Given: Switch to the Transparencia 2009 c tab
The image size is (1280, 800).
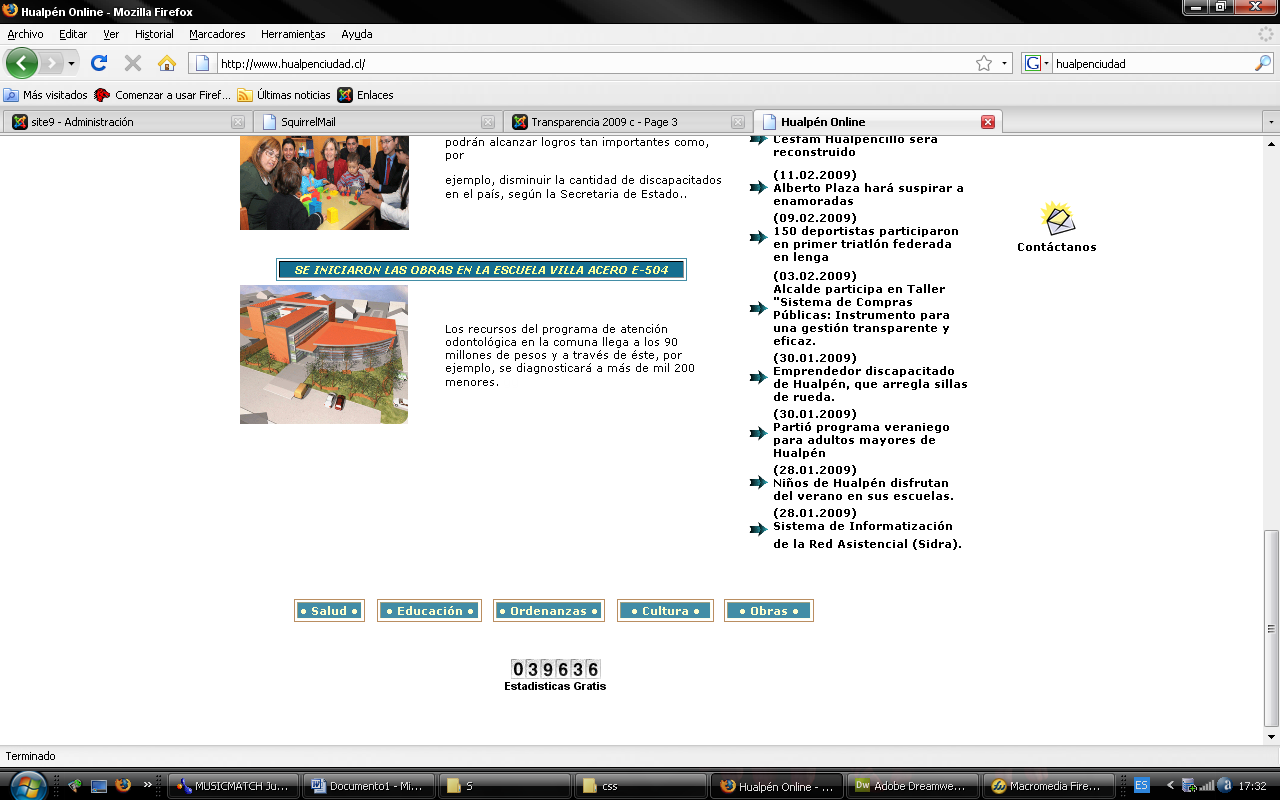Looking at the screenshot, I should [x=626, y=122].
